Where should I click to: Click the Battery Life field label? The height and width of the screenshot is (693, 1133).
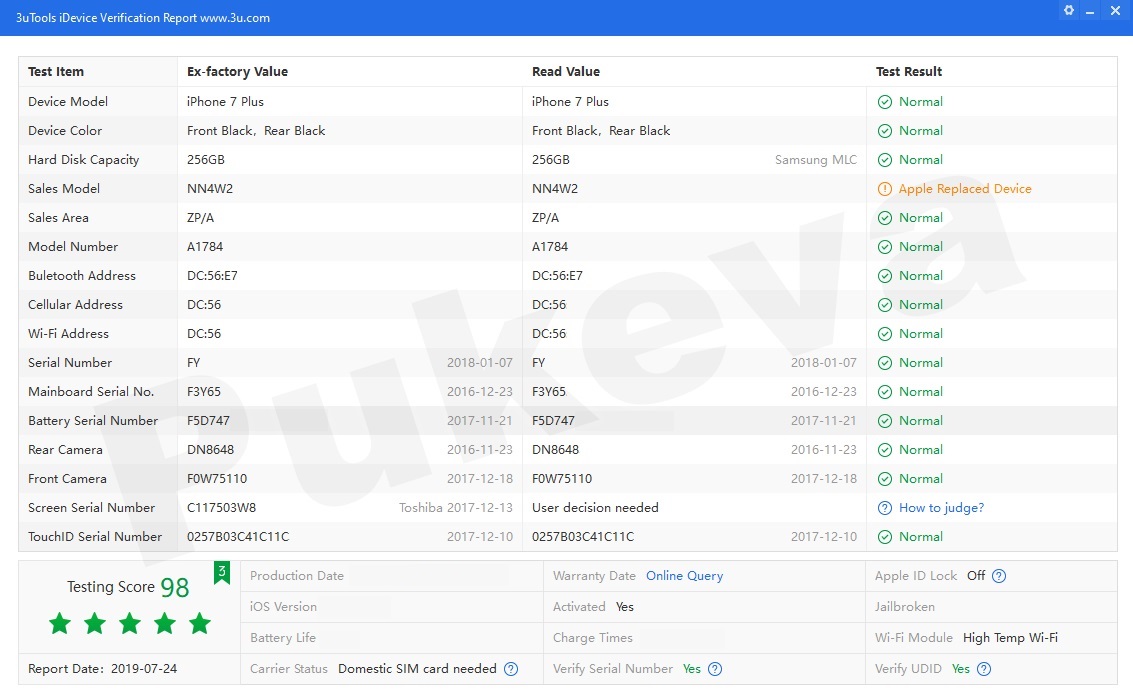[x=283, y=638]
